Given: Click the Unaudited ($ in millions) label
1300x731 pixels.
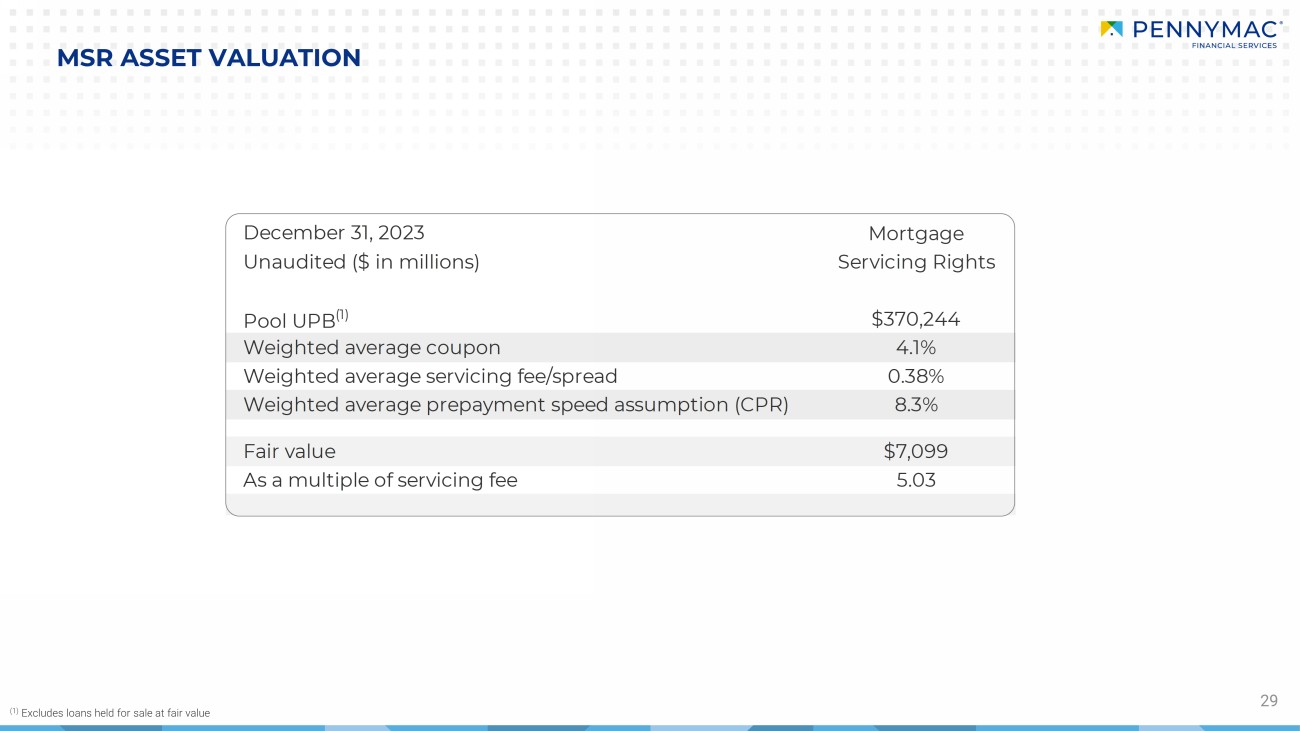Looking at the screenshot, I should [x=361, y=262].
